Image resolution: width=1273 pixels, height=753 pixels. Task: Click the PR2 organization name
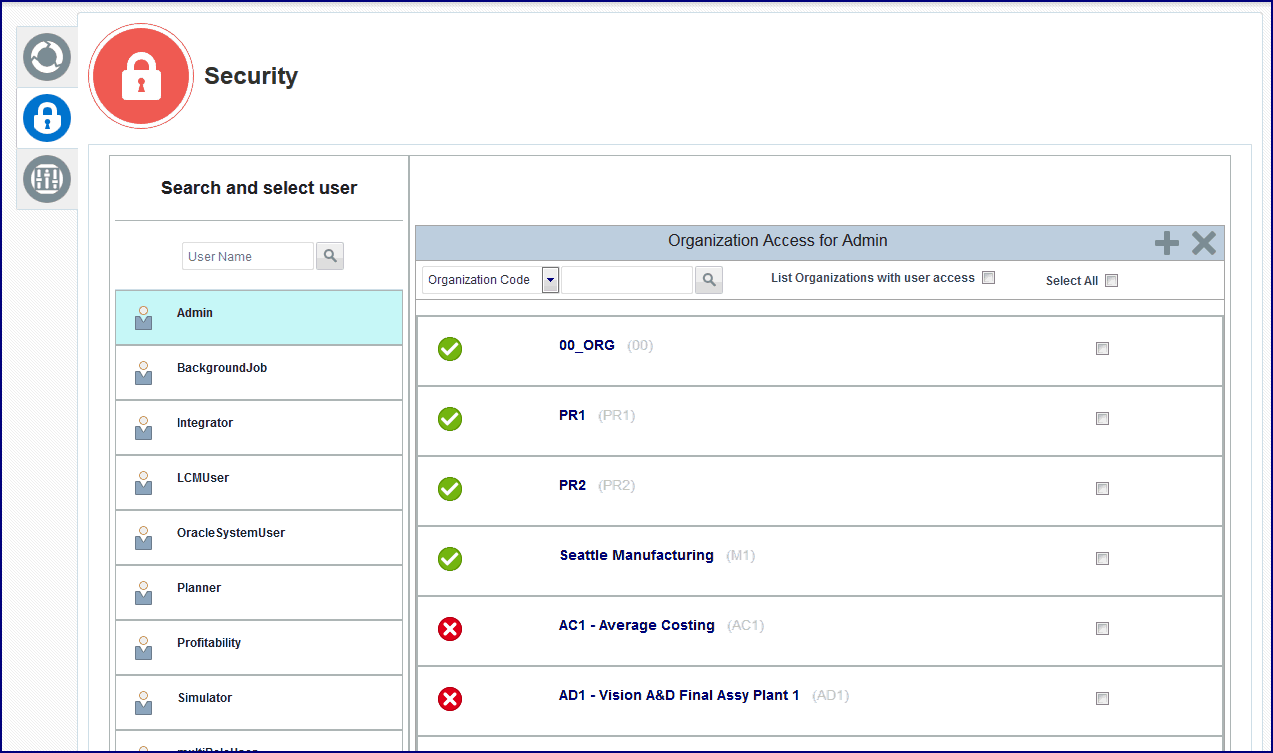[x=572, y=486]
